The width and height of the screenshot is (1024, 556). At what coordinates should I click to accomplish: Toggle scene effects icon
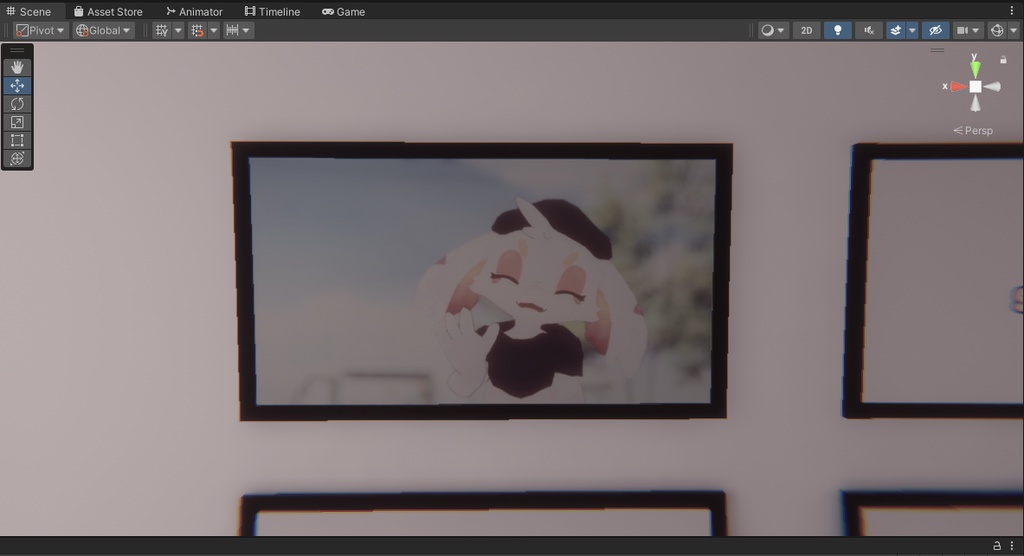click(896, 30)
